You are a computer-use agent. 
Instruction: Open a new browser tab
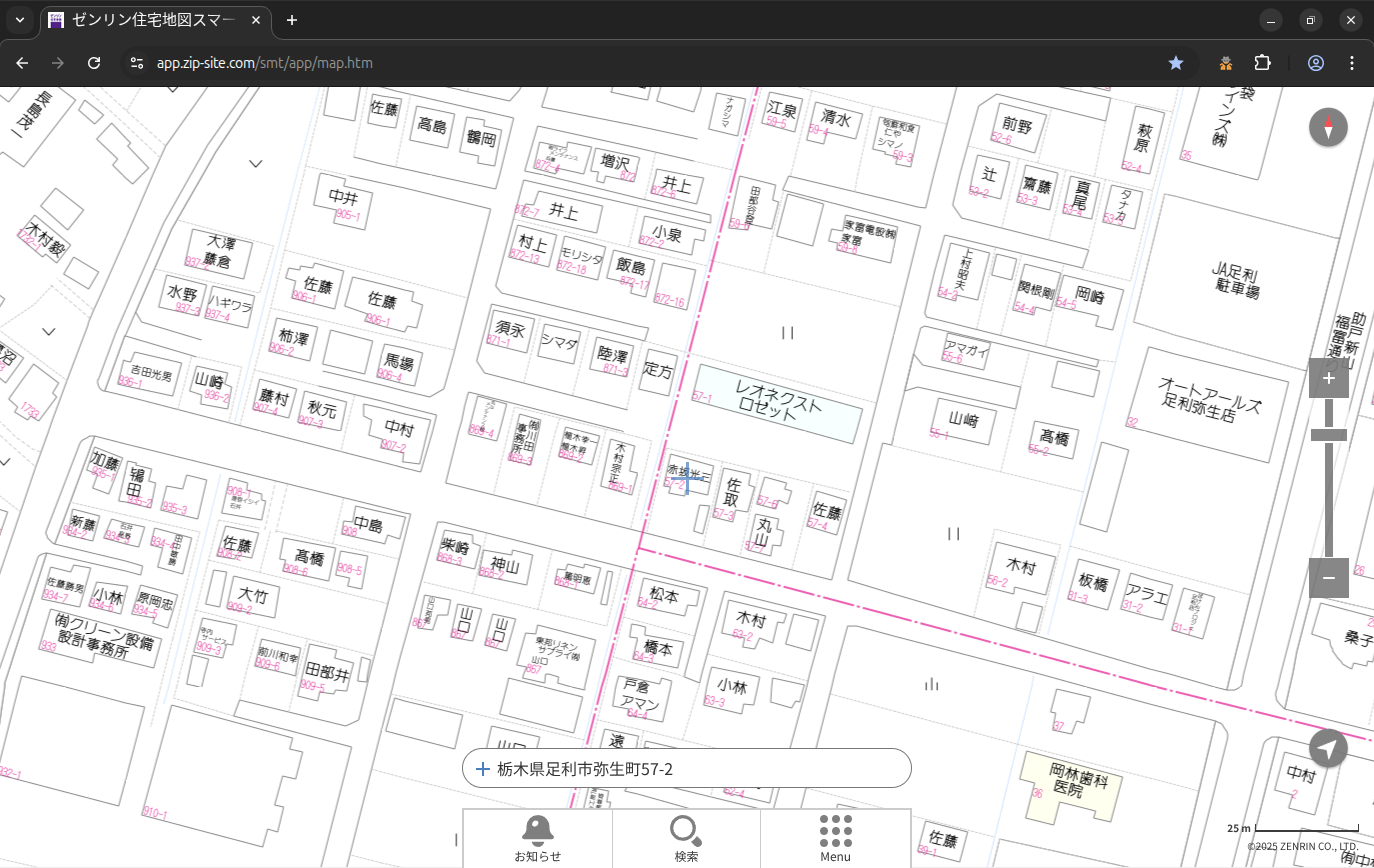(x=292, y=20)
